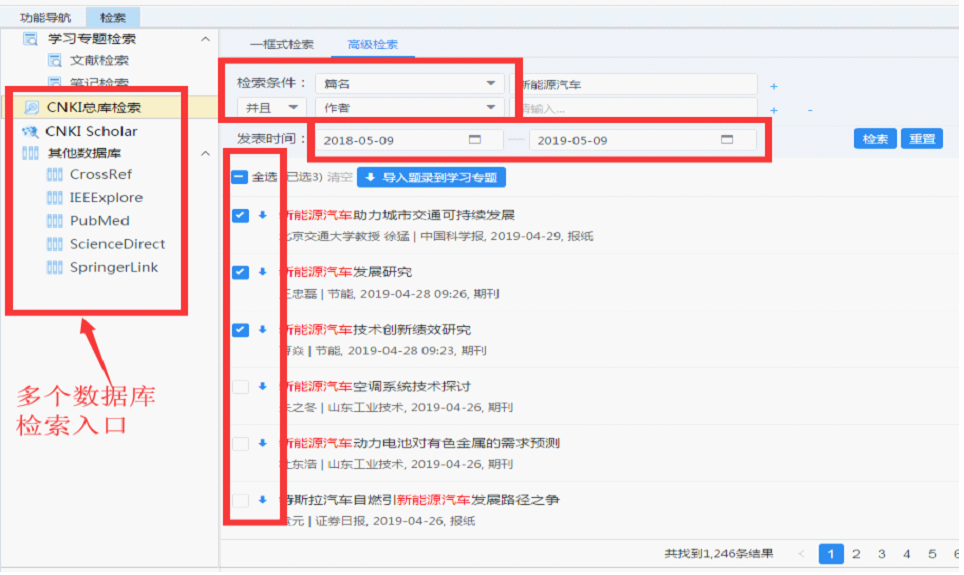This screenshot has width=964, height=575.
Task: Open calendar icon for start date
Action: point(475,140)
